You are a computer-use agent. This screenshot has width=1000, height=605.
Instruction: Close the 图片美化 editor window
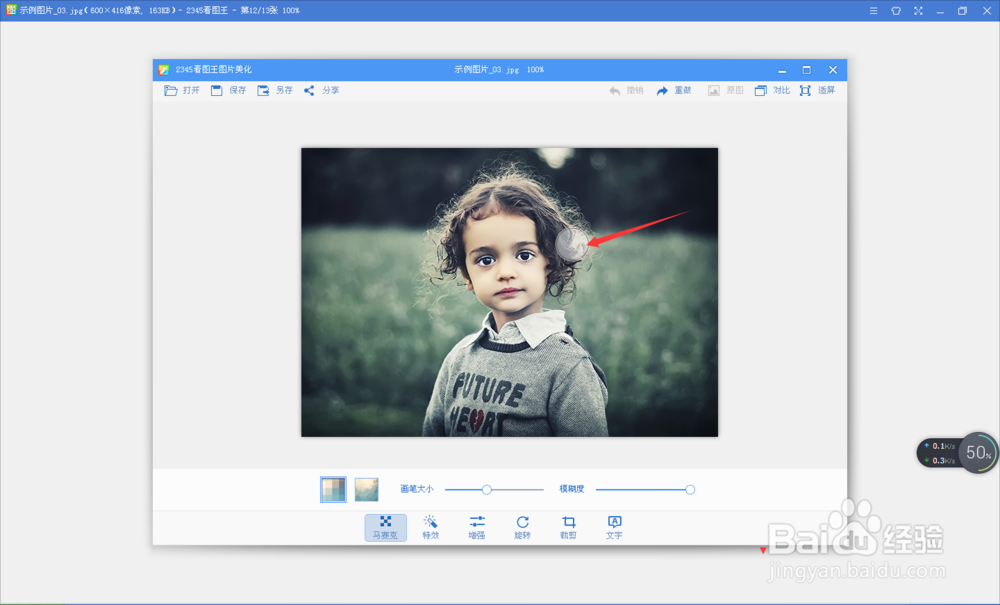(832, 70)
